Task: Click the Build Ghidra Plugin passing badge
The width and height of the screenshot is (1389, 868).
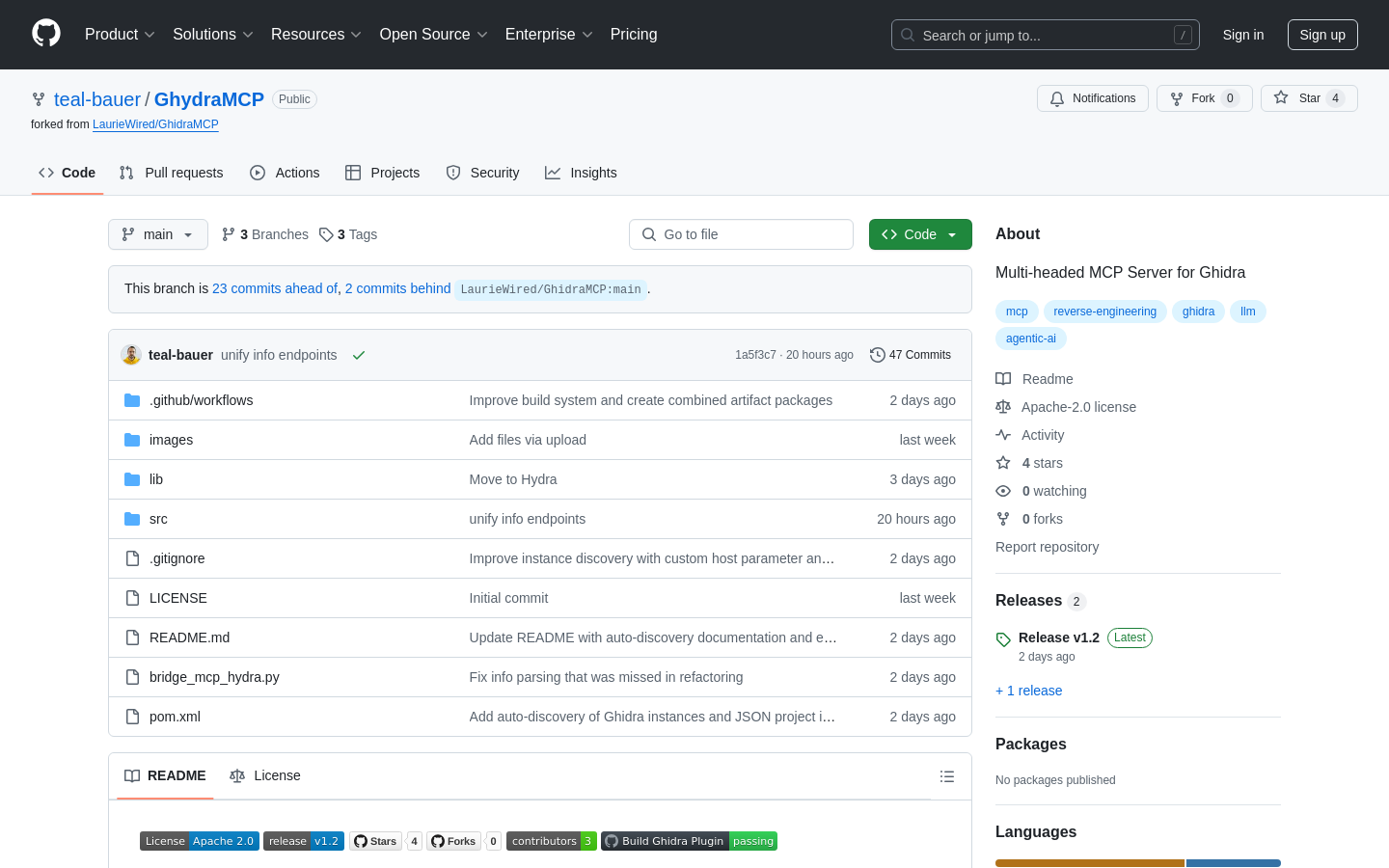Action: [x=689, y=841]
